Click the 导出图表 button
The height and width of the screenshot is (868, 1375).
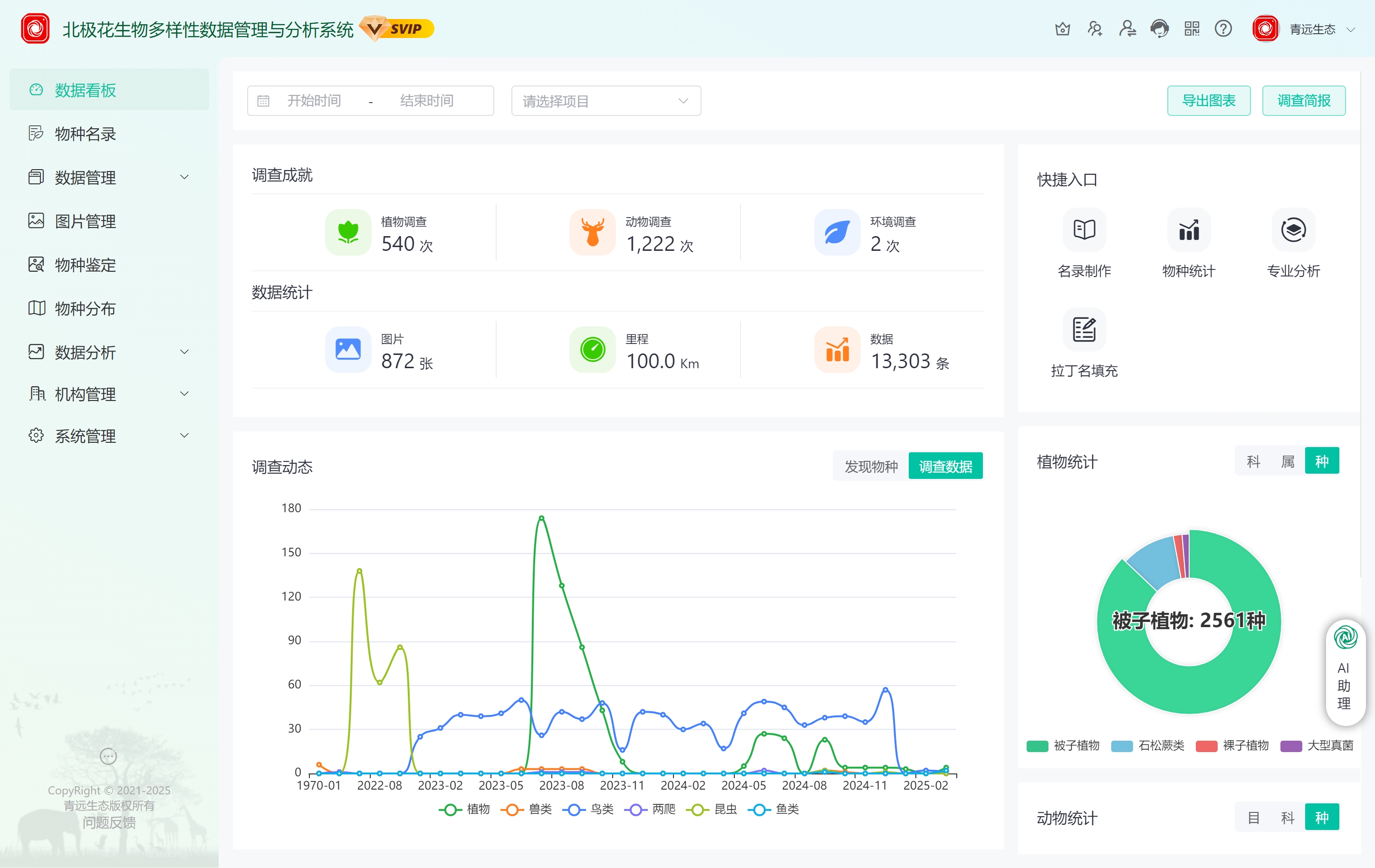coord(1209,101)
